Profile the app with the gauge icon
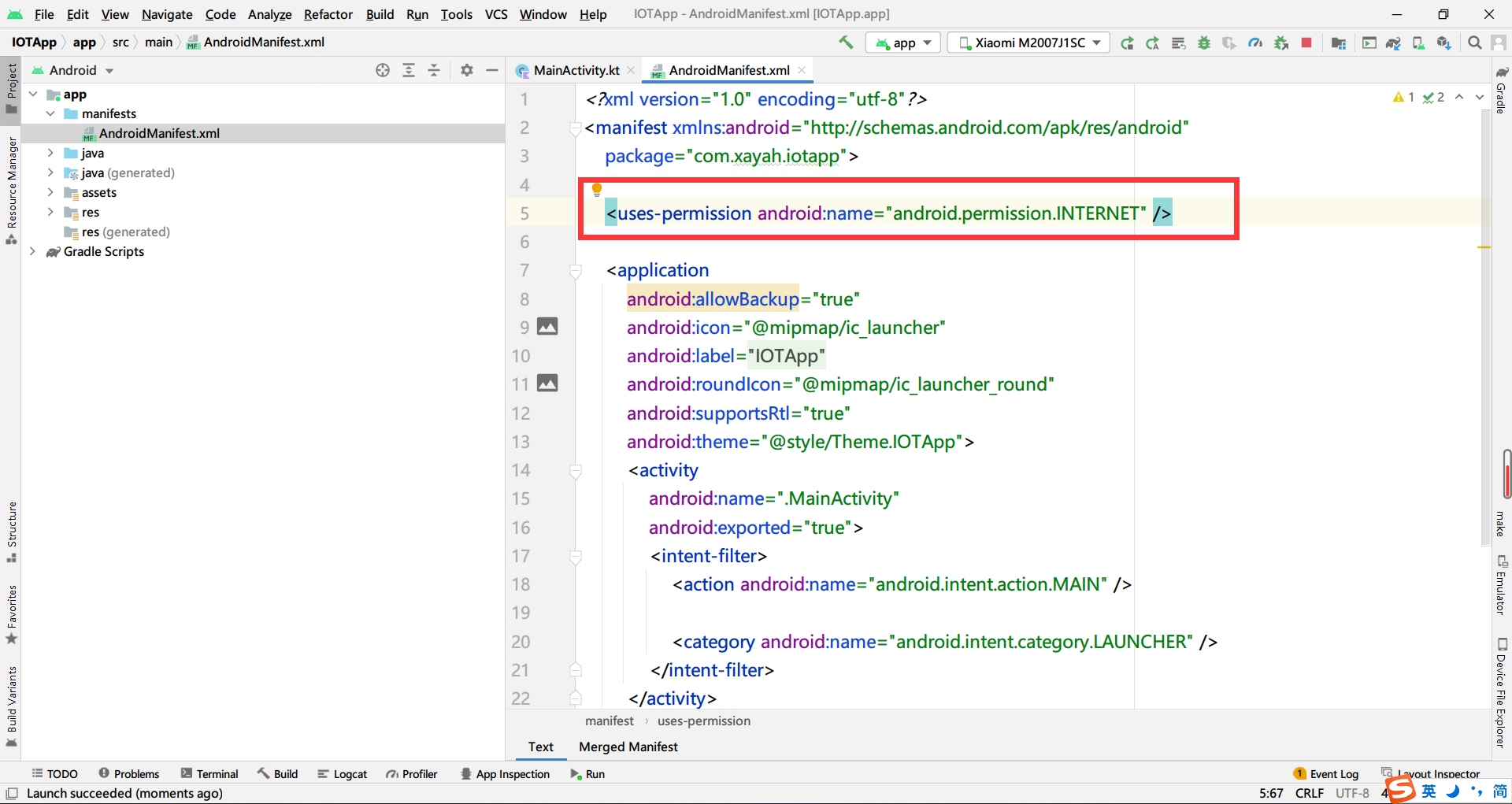Screen dimensions: 1512x804 1255,43
